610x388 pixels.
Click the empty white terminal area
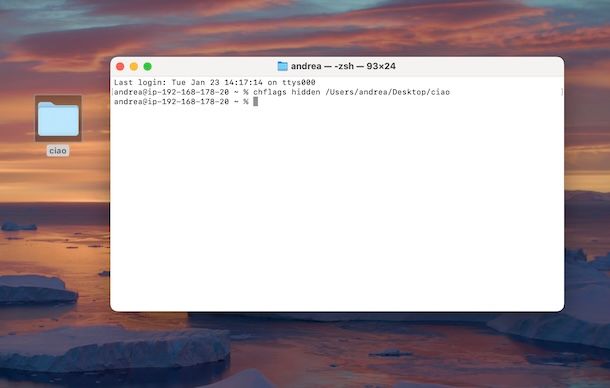[x=337, y=206]
